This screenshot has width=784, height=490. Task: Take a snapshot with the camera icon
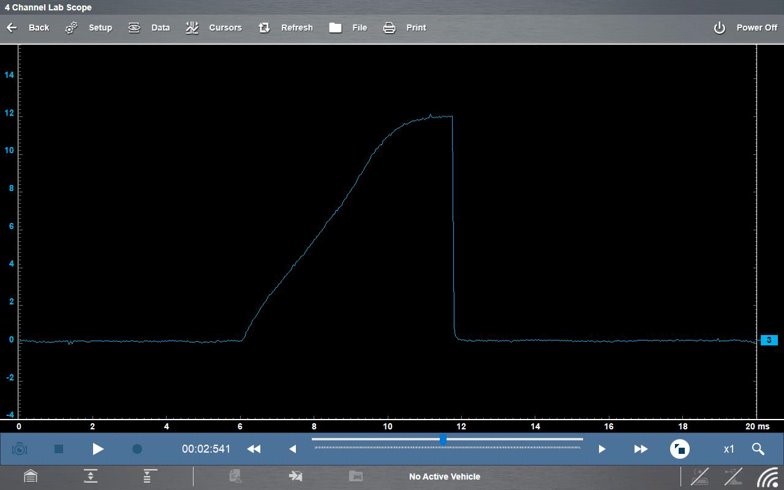click(19, 449)
